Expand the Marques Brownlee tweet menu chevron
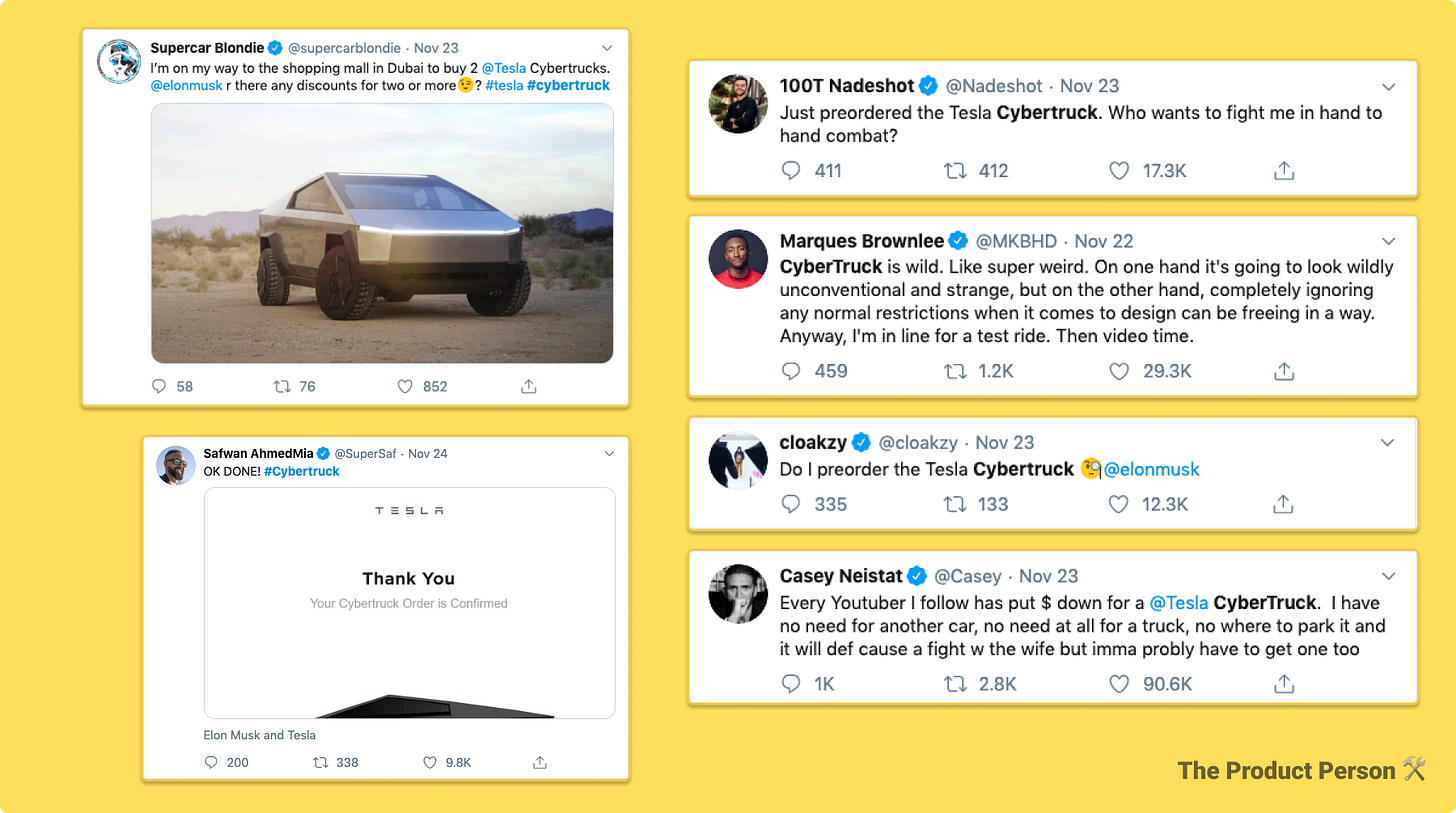The height and width of the screenshot is (813, 1456). click(x=1388, y=242)
